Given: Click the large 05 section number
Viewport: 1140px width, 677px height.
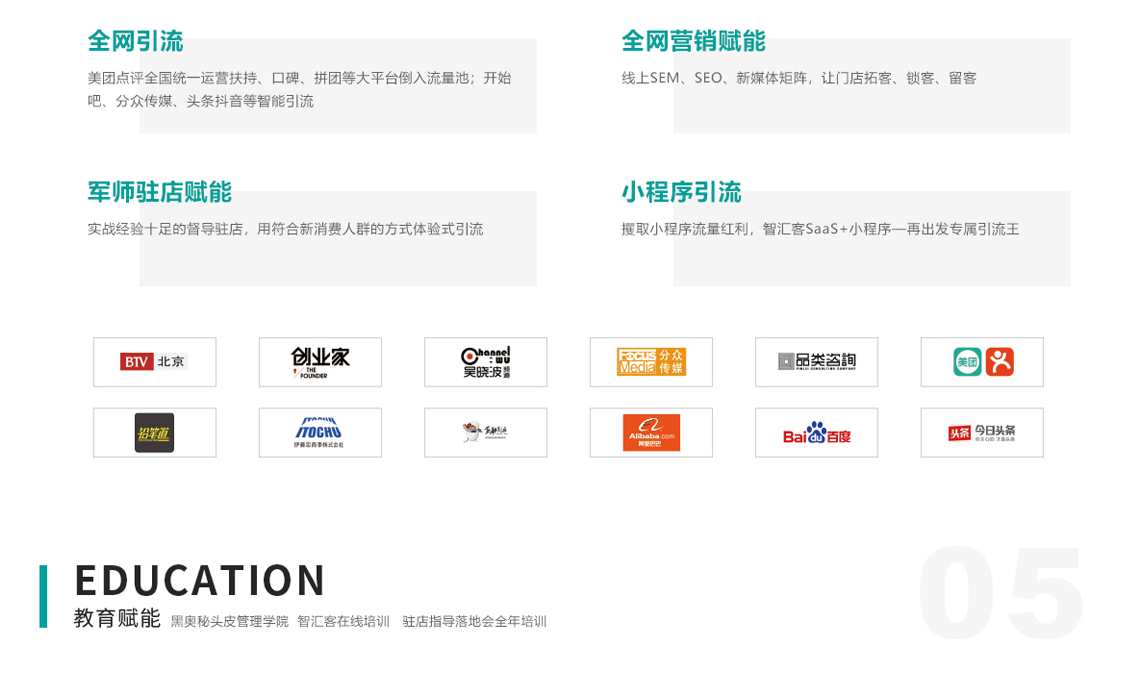Looking at the screenshot, I should [x=1000, y=595].
